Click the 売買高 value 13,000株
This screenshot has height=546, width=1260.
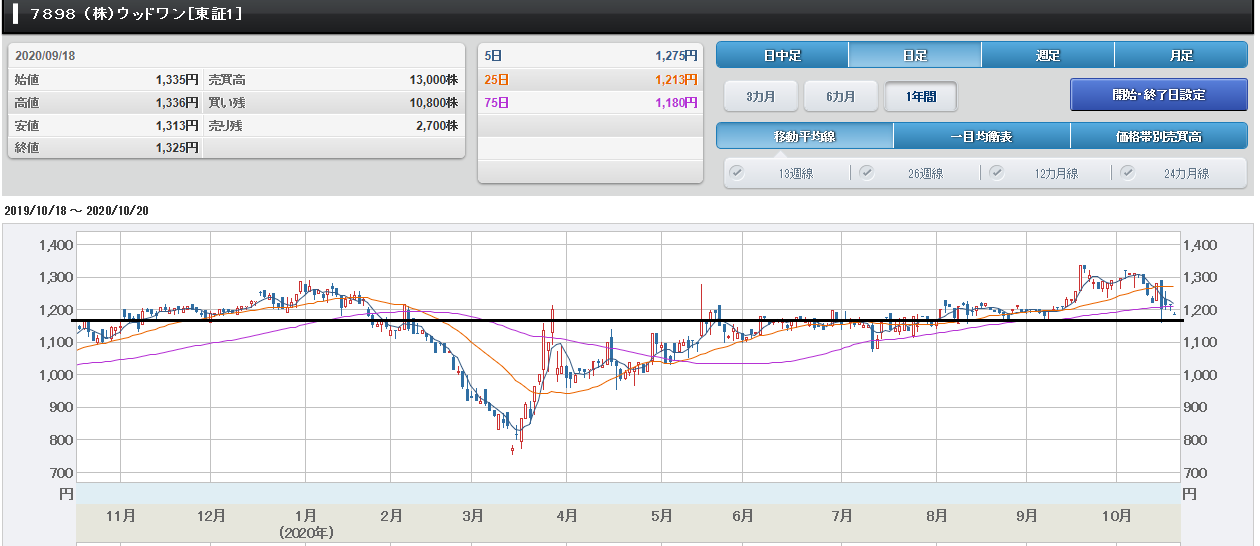coord(433,79)
